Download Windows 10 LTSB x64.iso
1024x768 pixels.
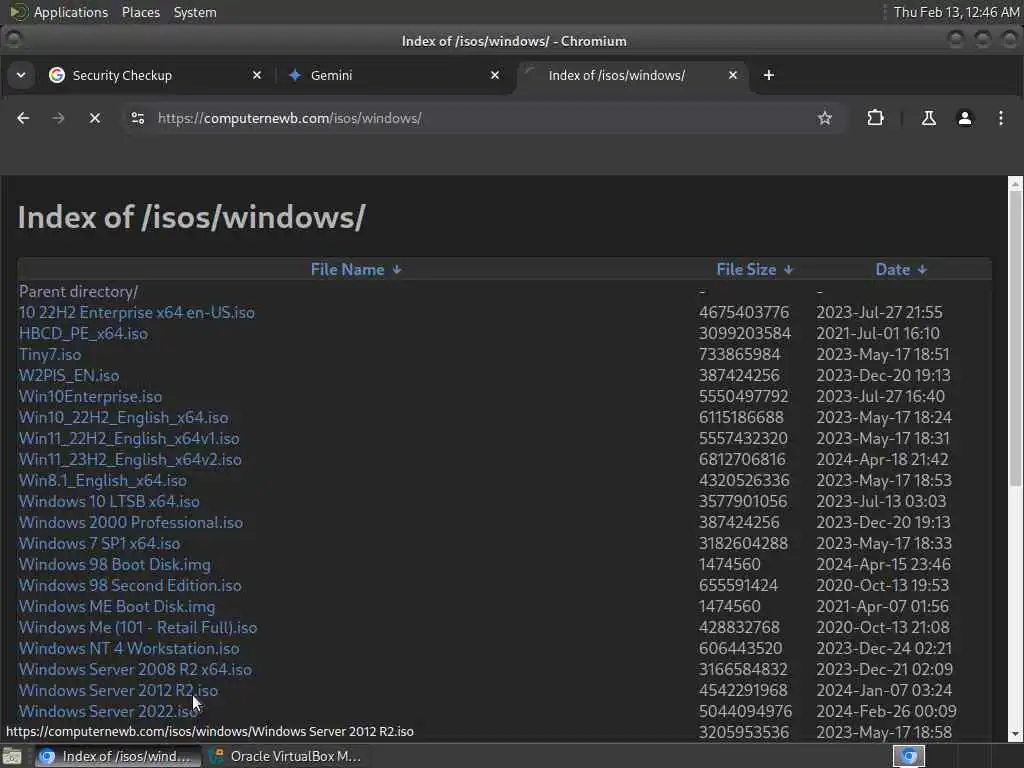tap(109, 501)
